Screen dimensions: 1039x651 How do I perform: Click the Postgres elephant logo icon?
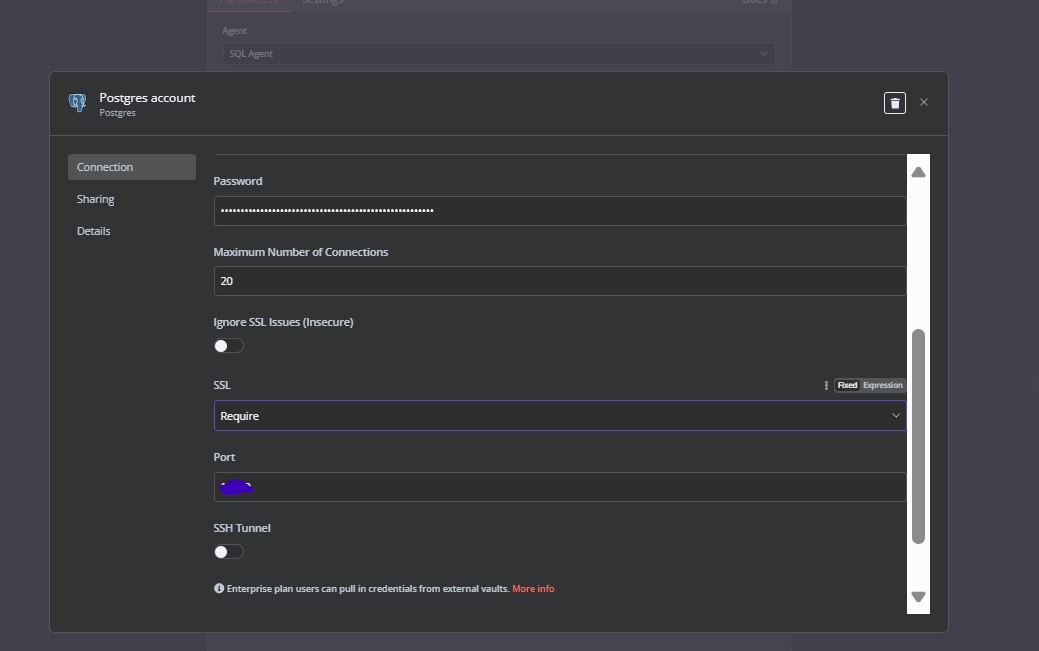click(x=78, y=103)
